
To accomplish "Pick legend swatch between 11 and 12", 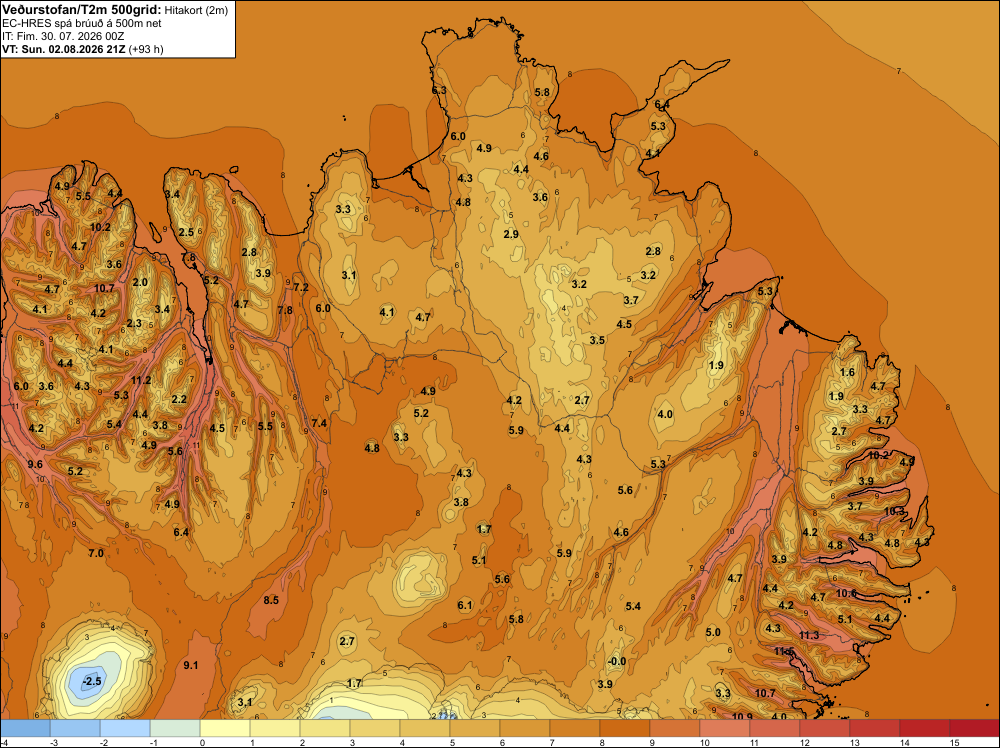I will [774, 728].
